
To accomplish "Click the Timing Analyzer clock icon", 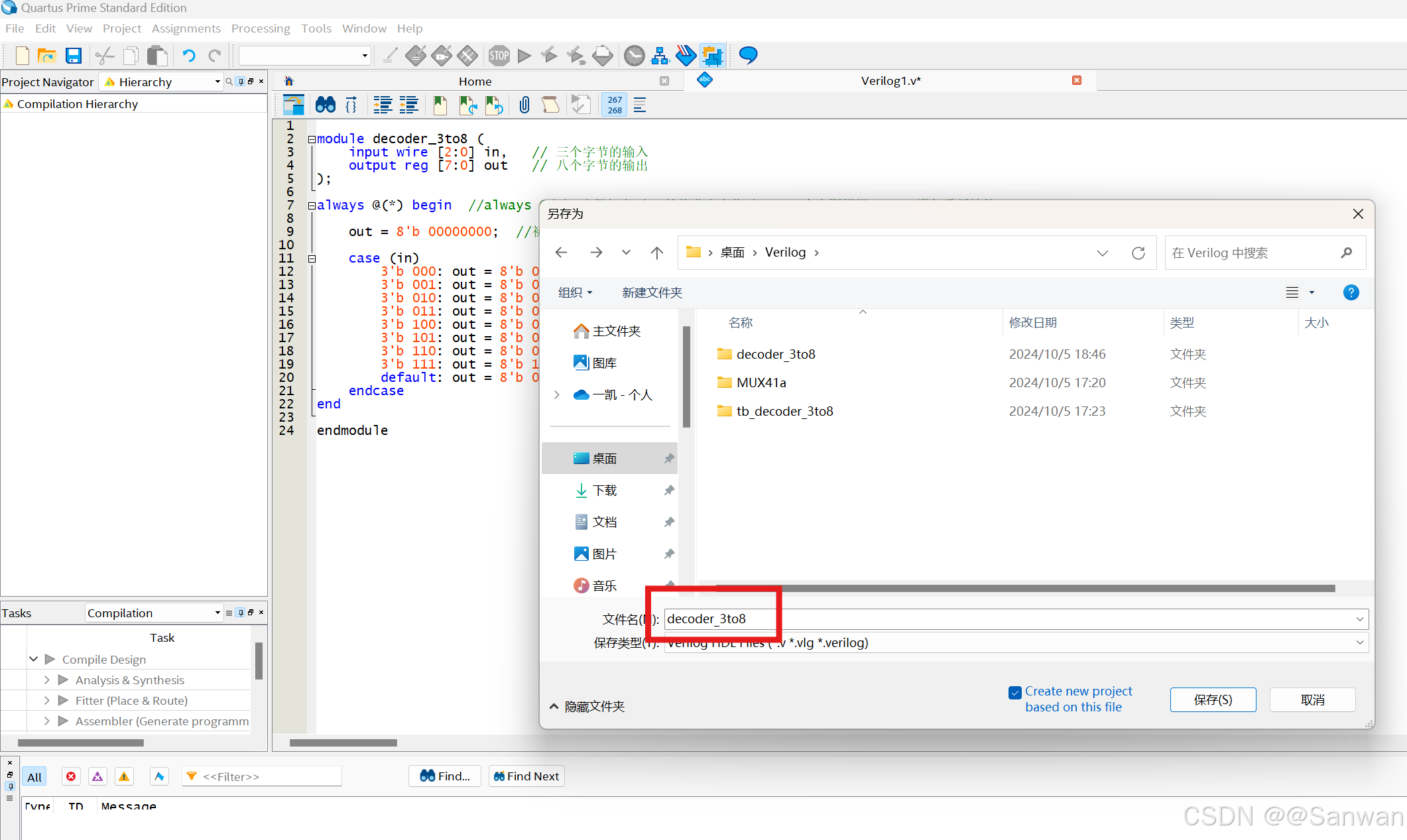I will (x=635, y=56).
